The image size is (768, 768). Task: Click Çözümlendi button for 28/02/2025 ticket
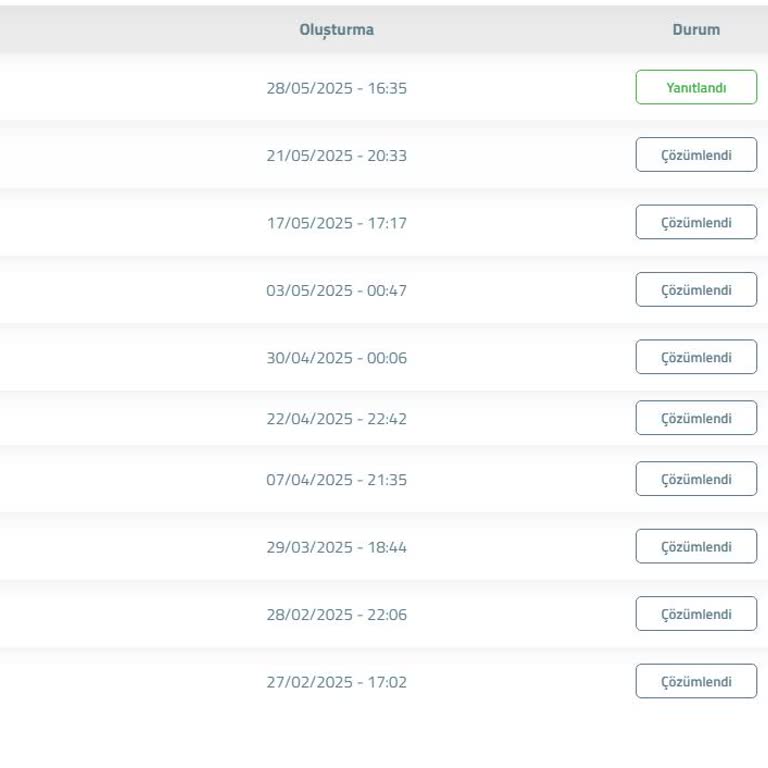(x=696, y=614)
